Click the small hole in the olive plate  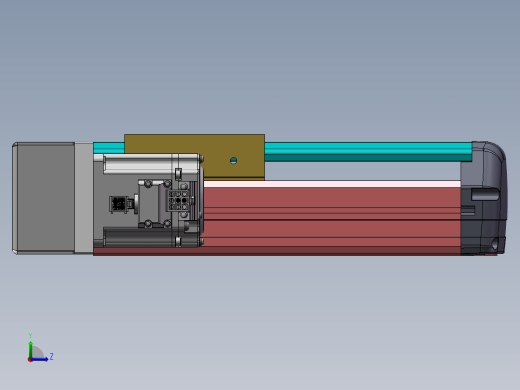tap(234, 161)
